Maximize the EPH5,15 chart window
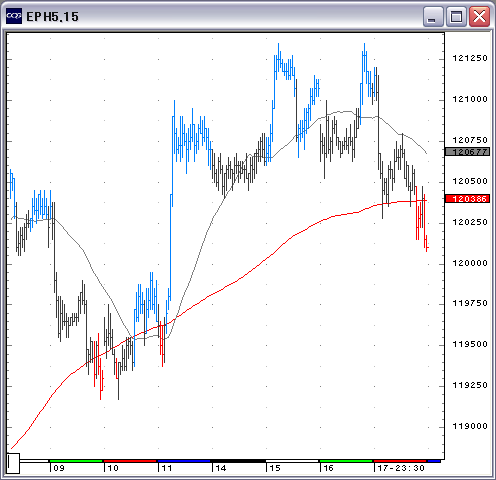496x480 pixels. (x=456, y=16)
